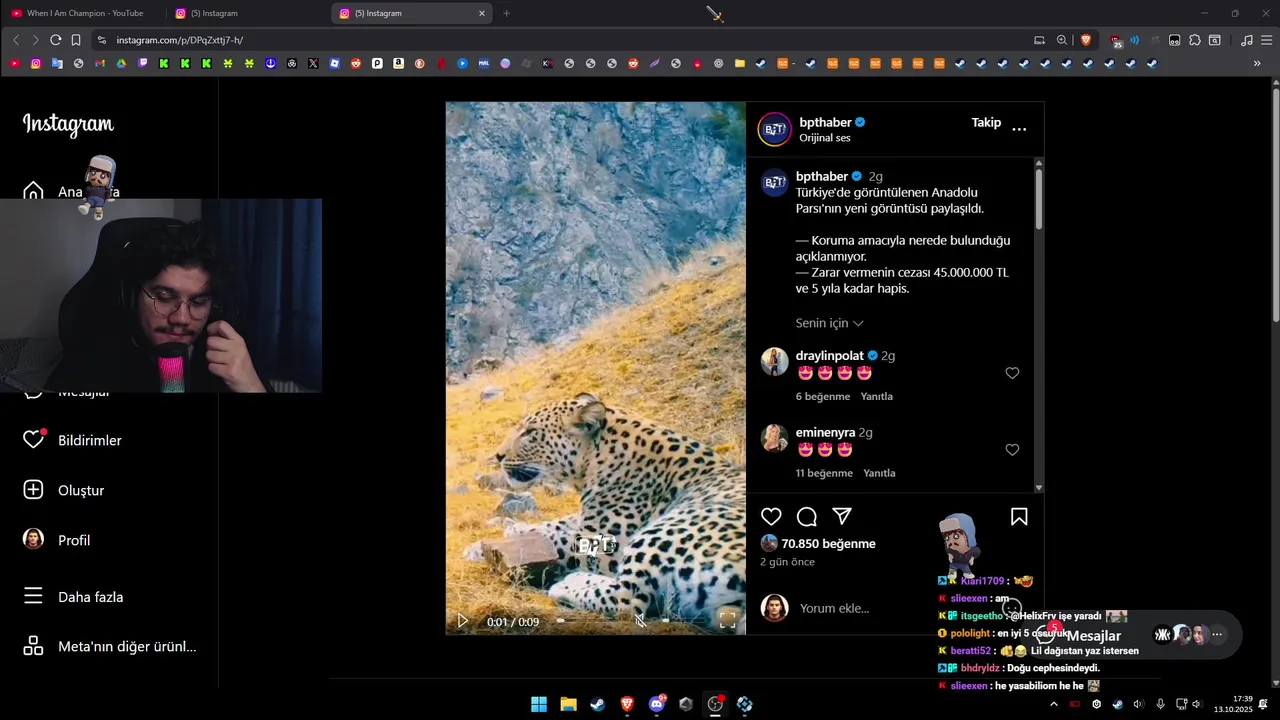The image size is (1280, 720).
Task: Play the leopard video
Action: tap(462, 621)
